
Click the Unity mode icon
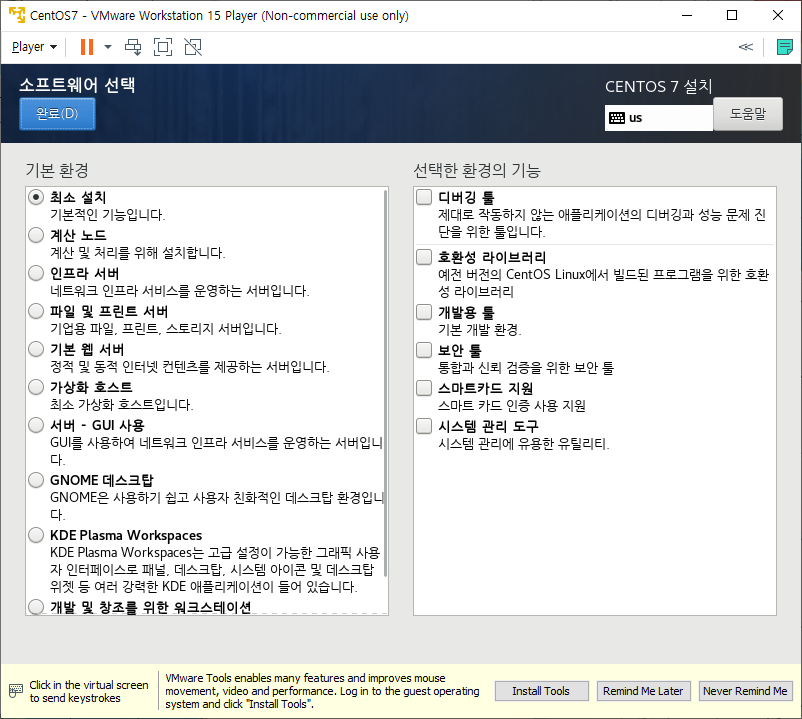tap(193, 47)
